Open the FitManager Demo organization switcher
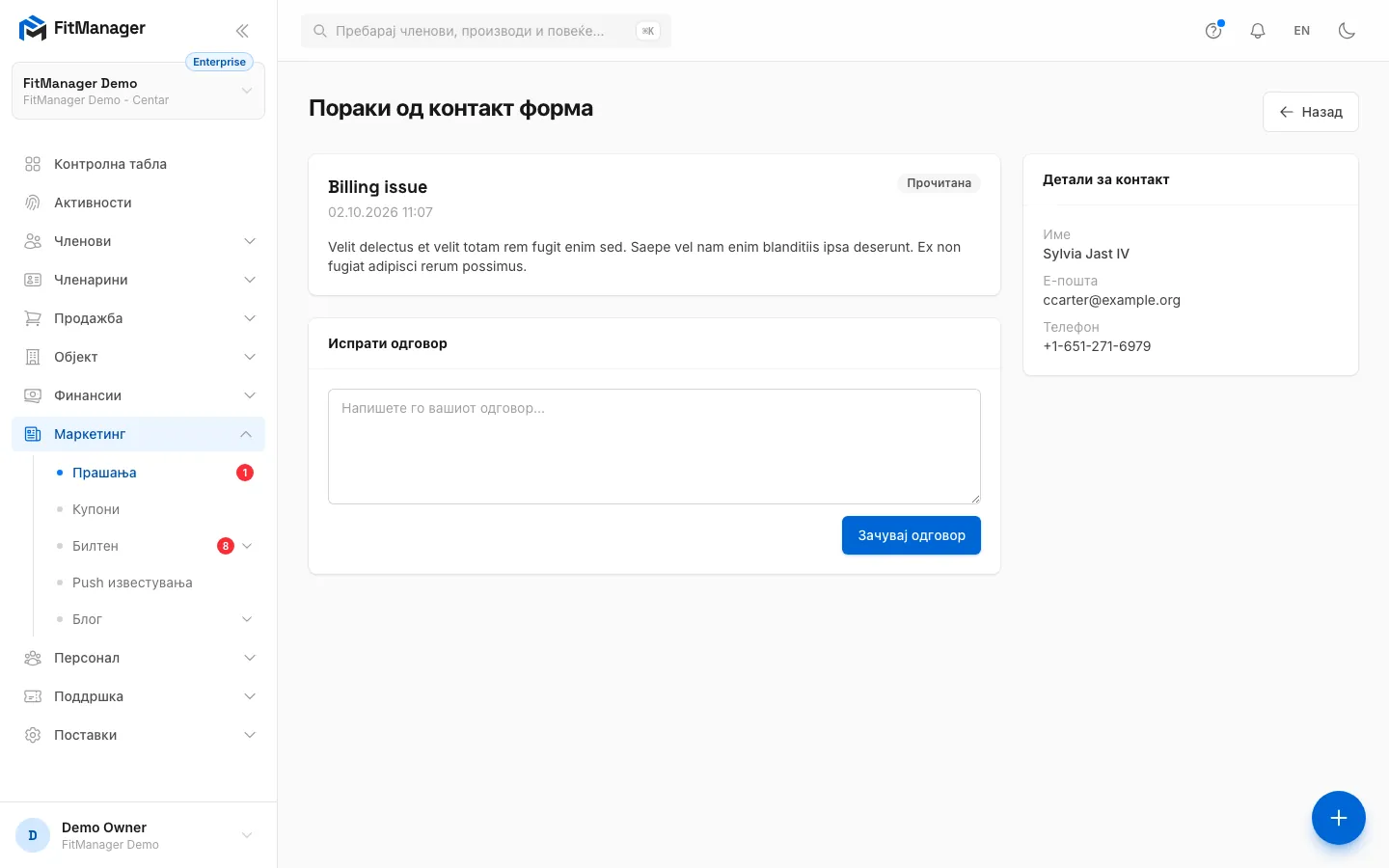Screen dimensions: 1389x868 138,91
